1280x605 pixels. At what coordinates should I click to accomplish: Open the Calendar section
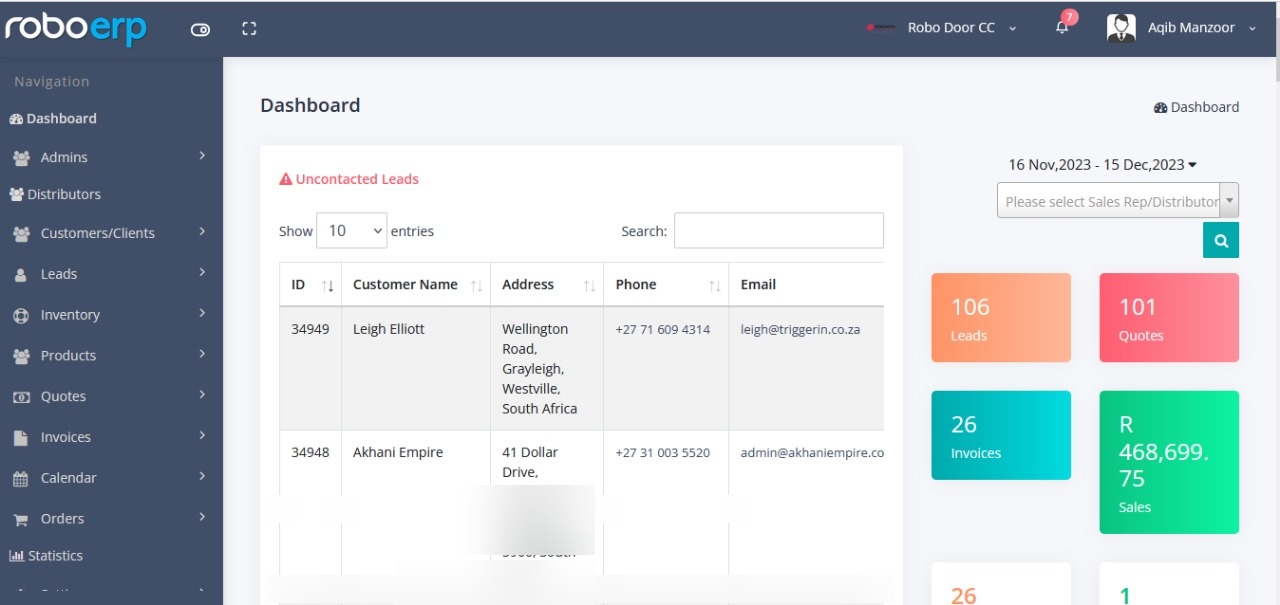(70, 477)
